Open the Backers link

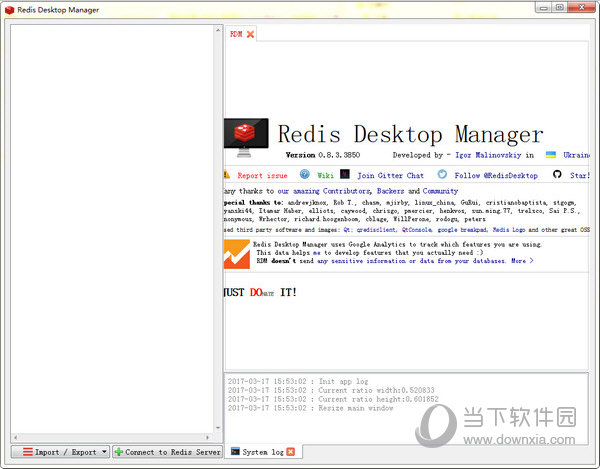390,191
